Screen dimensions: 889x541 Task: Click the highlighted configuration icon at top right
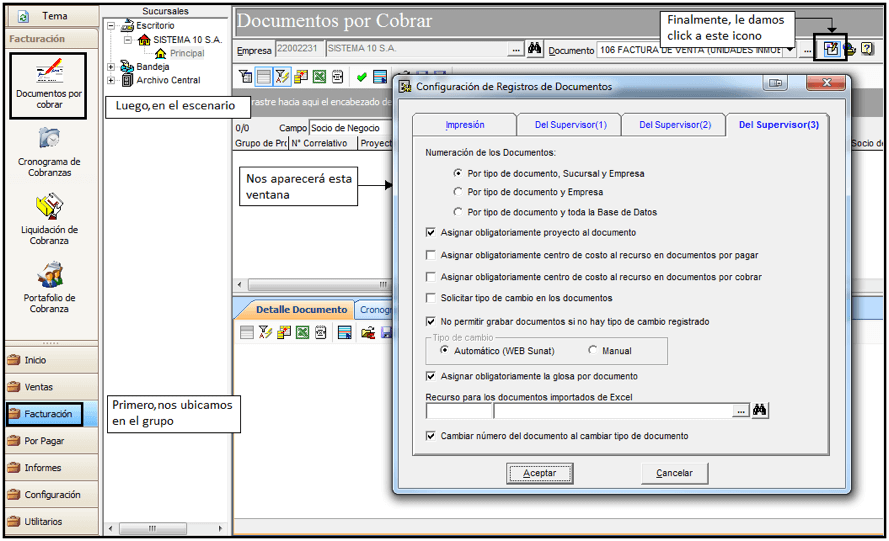click(x=831, y=49)
